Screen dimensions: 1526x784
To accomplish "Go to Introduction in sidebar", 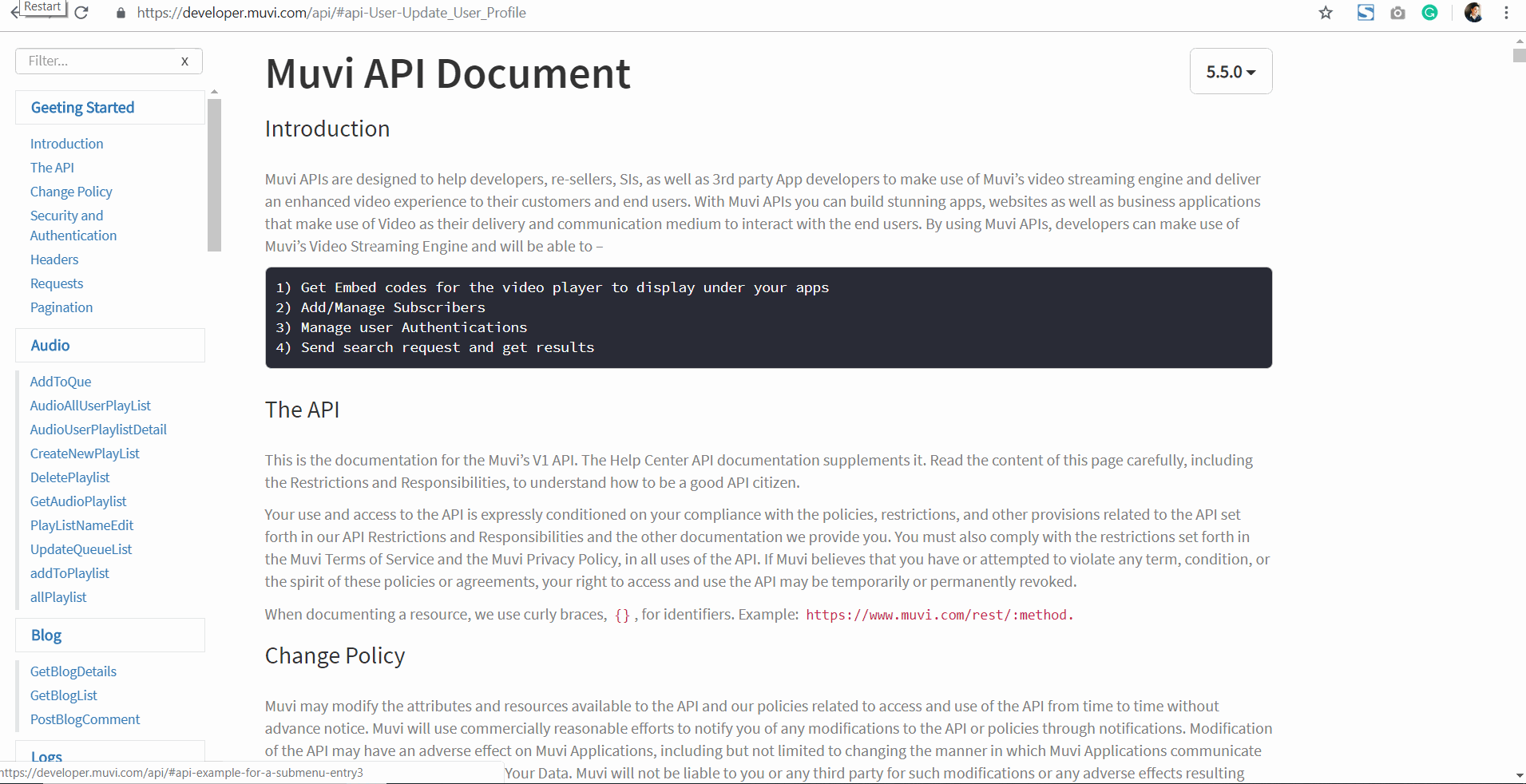I will [66, 144].
